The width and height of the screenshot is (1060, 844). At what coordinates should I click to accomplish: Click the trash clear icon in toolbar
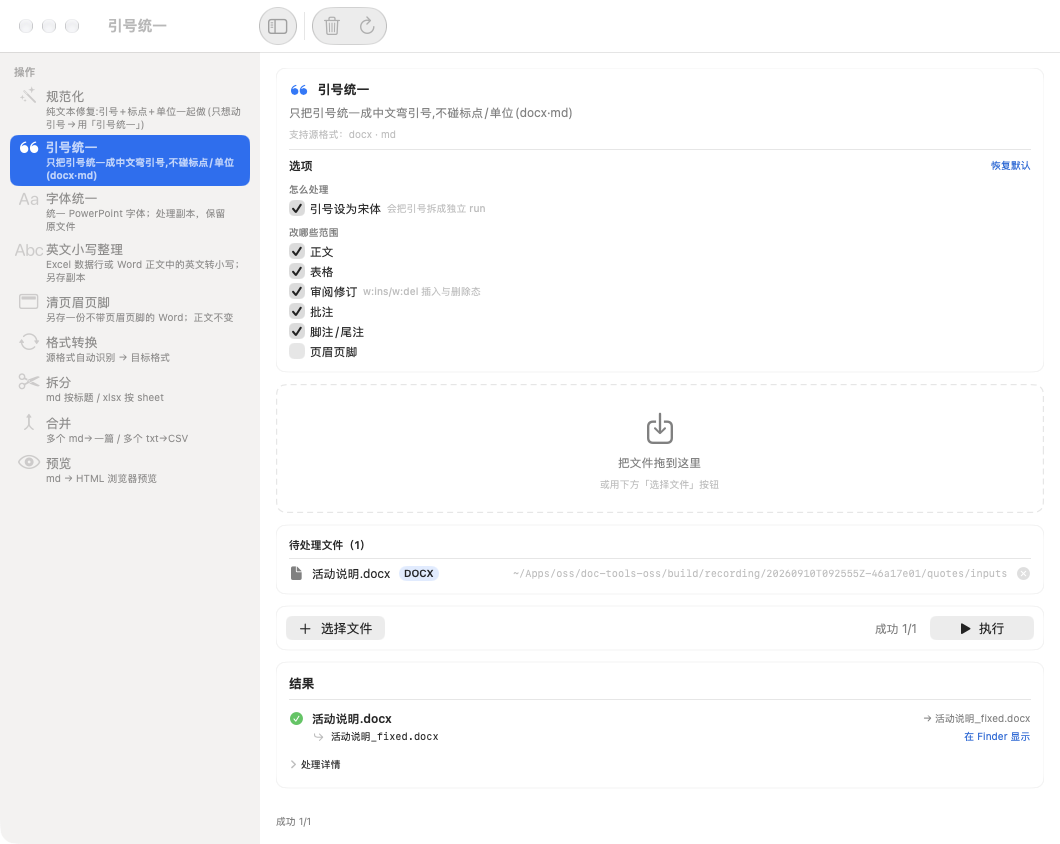pos(331,26)
